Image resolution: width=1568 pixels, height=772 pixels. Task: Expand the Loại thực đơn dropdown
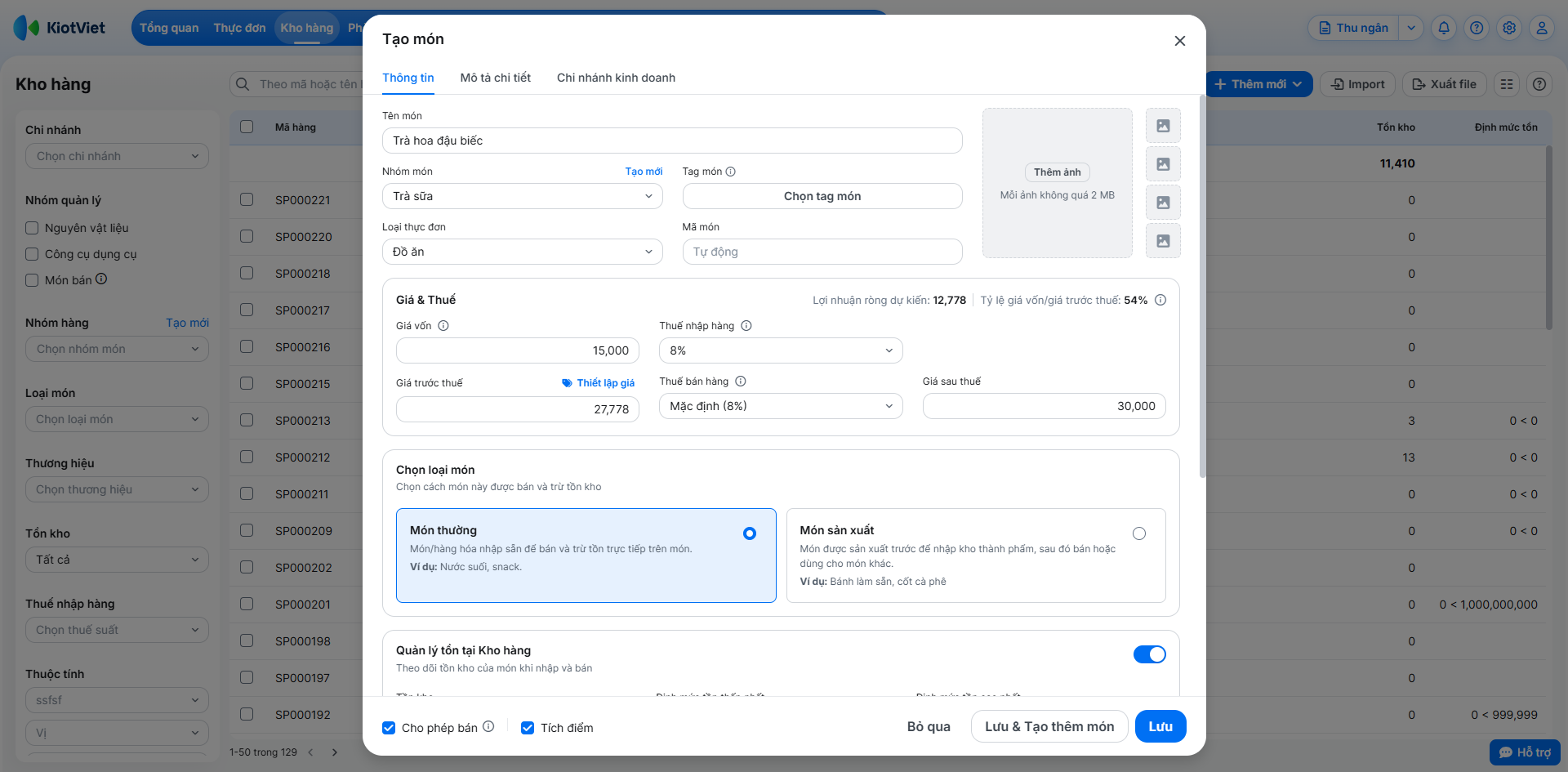pyautogui.click(x=522, y=252)
